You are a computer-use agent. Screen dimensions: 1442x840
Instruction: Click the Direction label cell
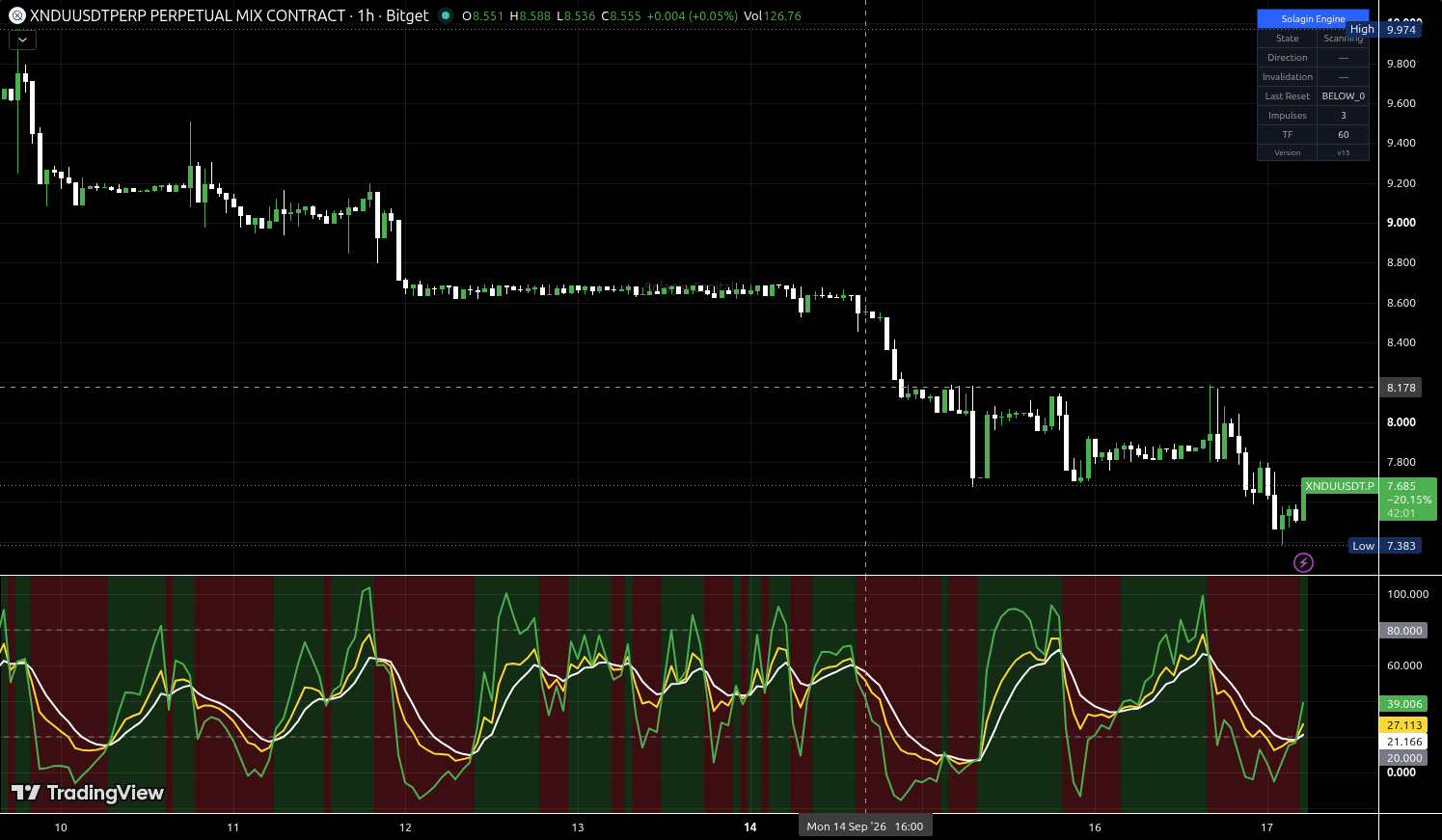[1288, 58]
